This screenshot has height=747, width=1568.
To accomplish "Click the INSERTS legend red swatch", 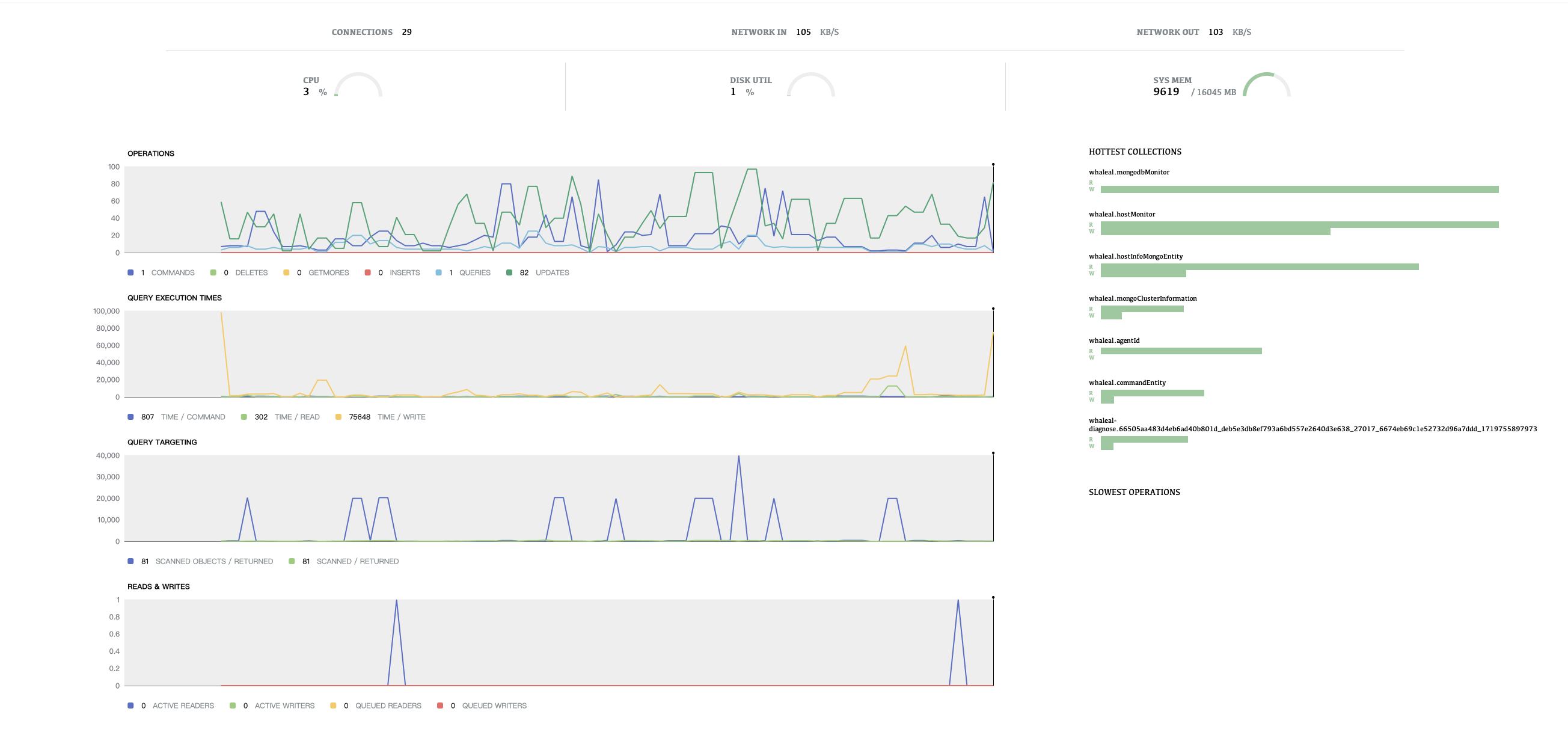I will (368, 272).
